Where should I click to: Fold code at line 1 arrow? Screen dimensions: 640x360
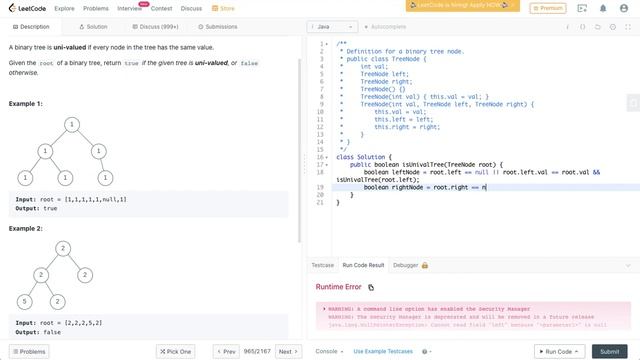[x=327, y=44]
